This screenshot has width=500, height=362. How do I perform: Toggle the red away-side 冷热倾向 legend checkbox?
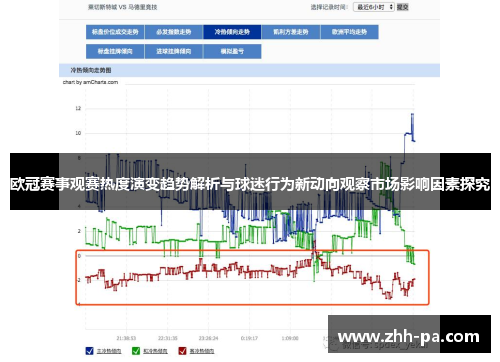point(182,351)
